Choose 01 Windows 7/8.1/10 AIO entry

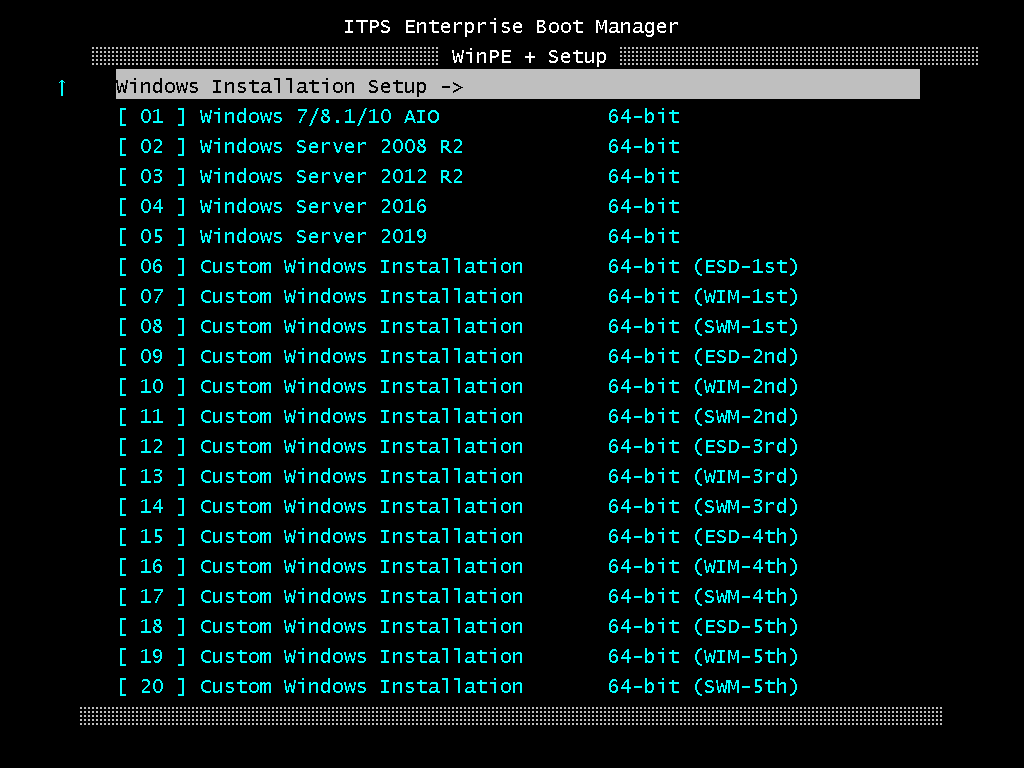pos(399,117)
